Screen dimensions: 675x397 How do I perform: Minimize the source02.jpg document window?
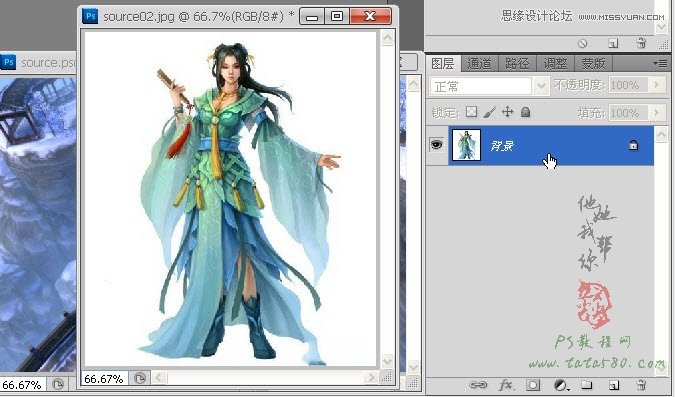click(x=312, y=16)
